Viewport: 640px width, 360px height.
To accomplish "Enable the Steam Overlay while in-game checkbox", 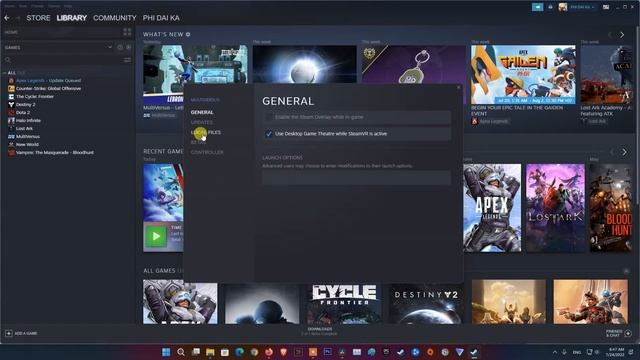I will (x=268, y=117).
